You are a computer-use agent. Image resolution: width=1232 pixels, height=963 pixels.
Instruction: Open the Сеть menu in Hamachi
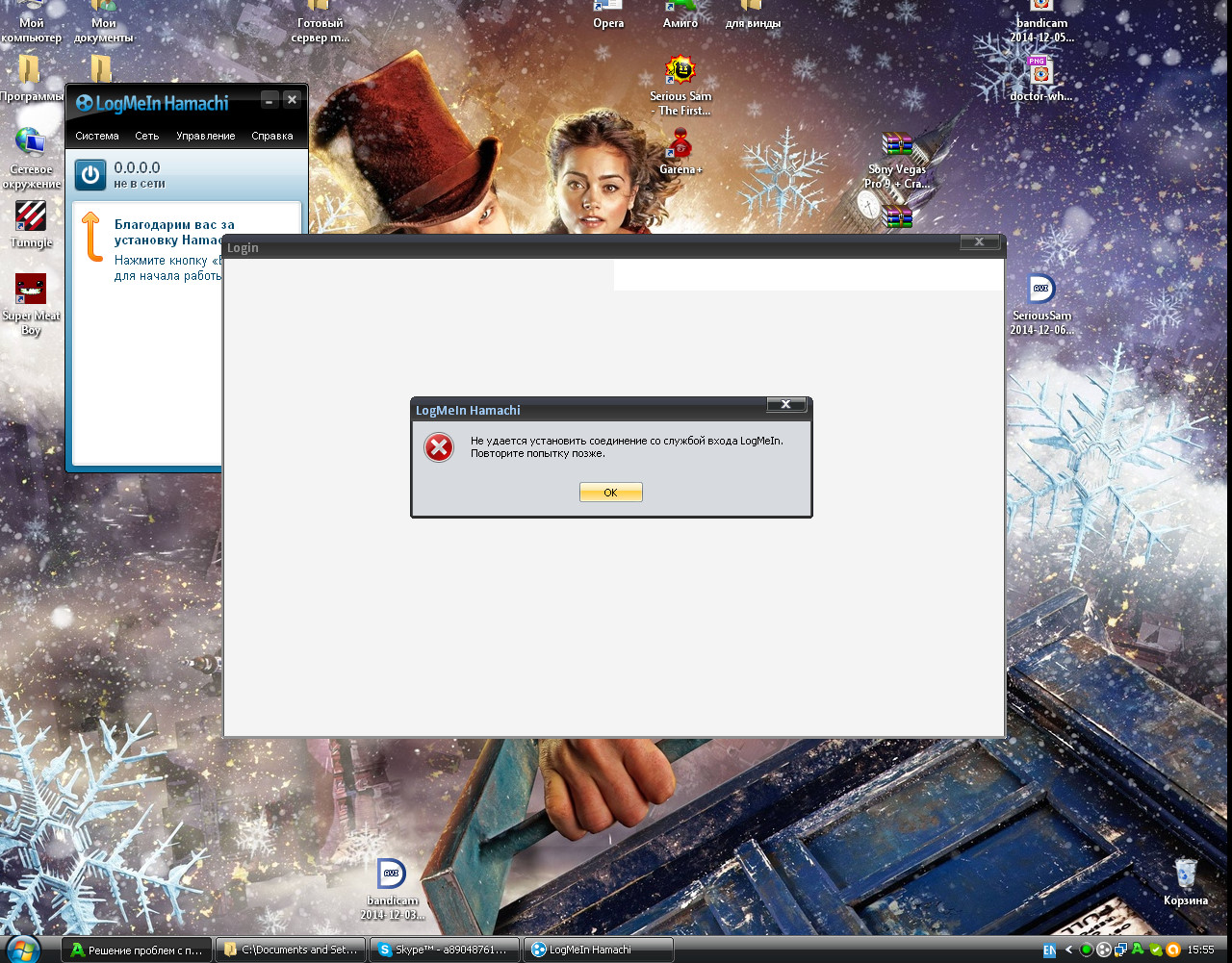pos(147,136)
